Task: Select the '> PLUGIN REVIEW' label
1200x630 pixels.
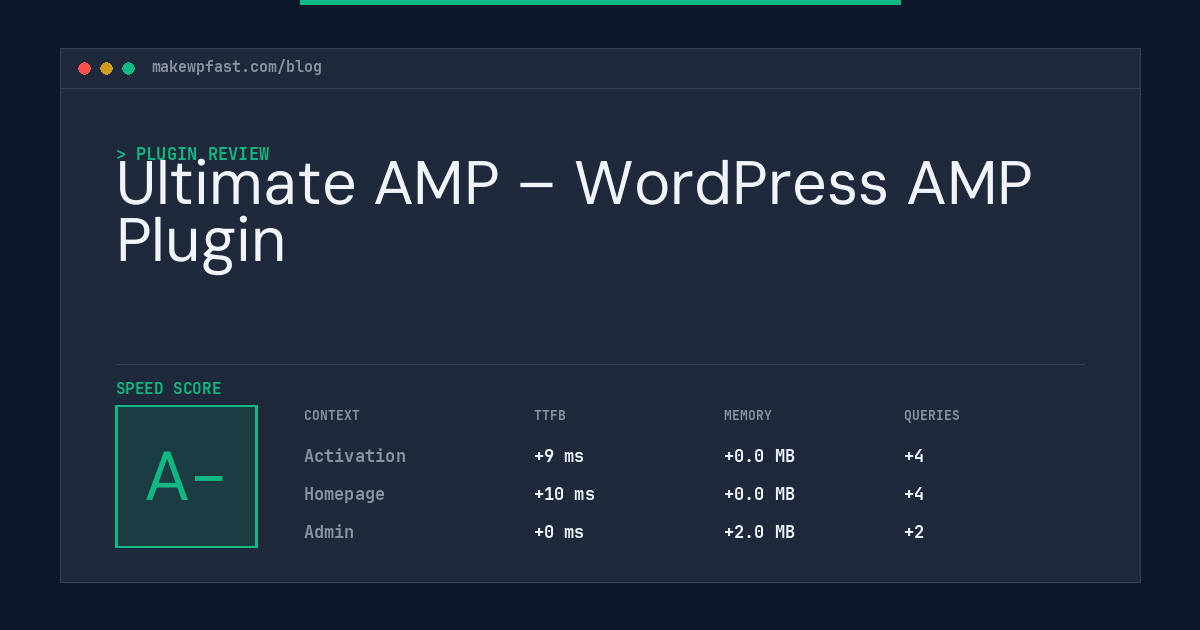Action: (x=192, y=154)
